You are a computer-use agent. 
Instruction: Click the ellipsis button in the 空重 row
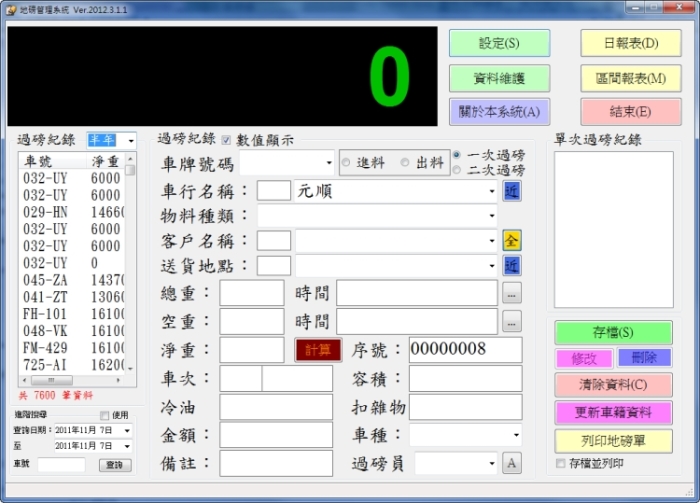(x=511, y=321)
